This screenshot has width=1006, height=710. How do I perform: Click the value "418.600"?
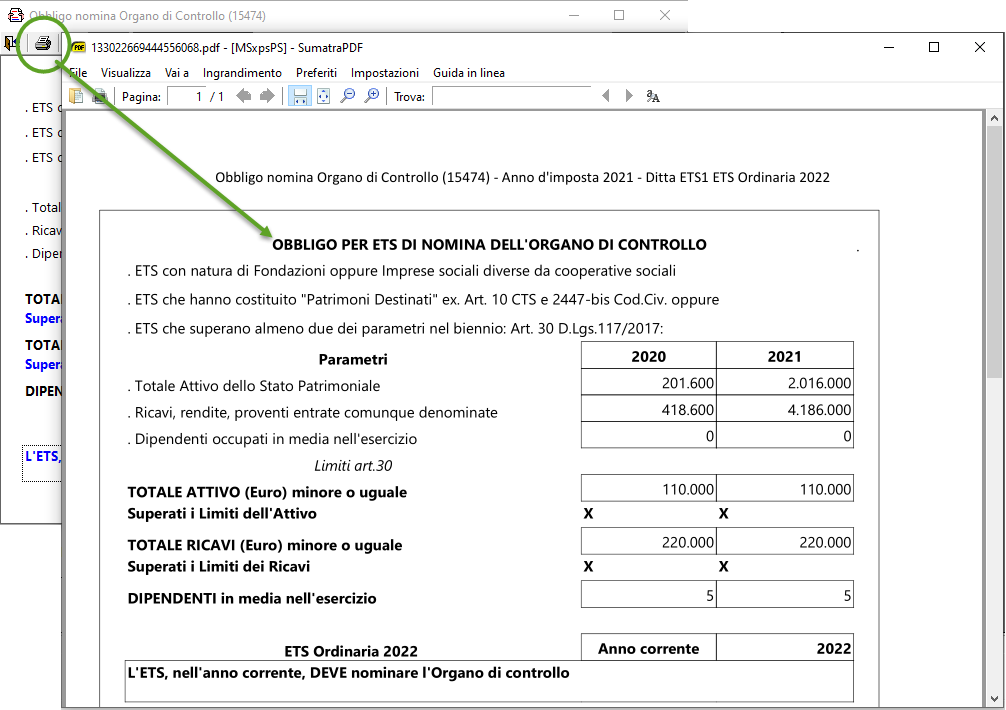click(x=687, y=410)
